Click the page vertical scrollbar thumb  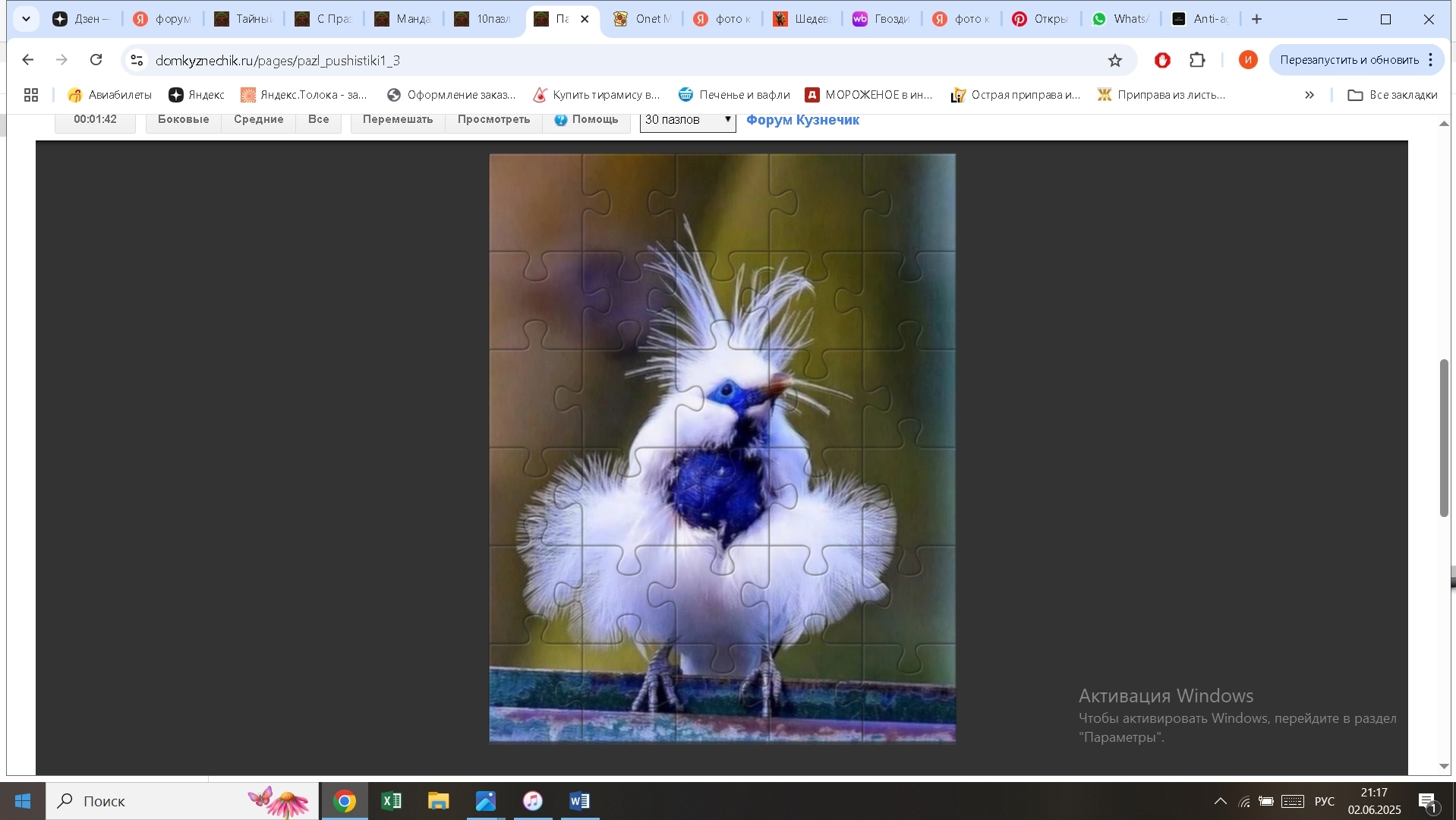(1444, 437)
